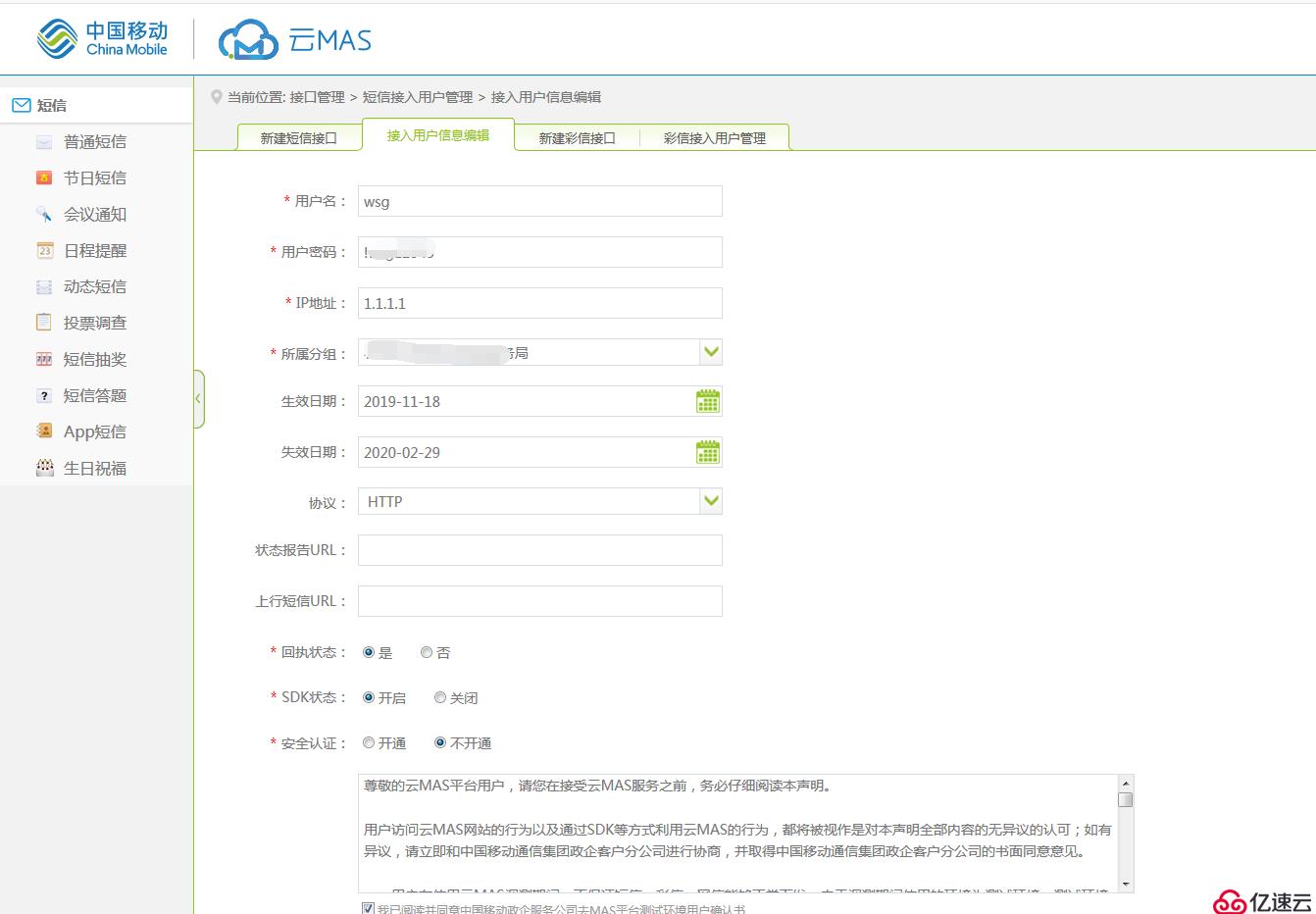Image resolution: width=1316 pixels, height=914 pixels.
Task: Click the 短信 section header
Action: [x=96, y=105]
